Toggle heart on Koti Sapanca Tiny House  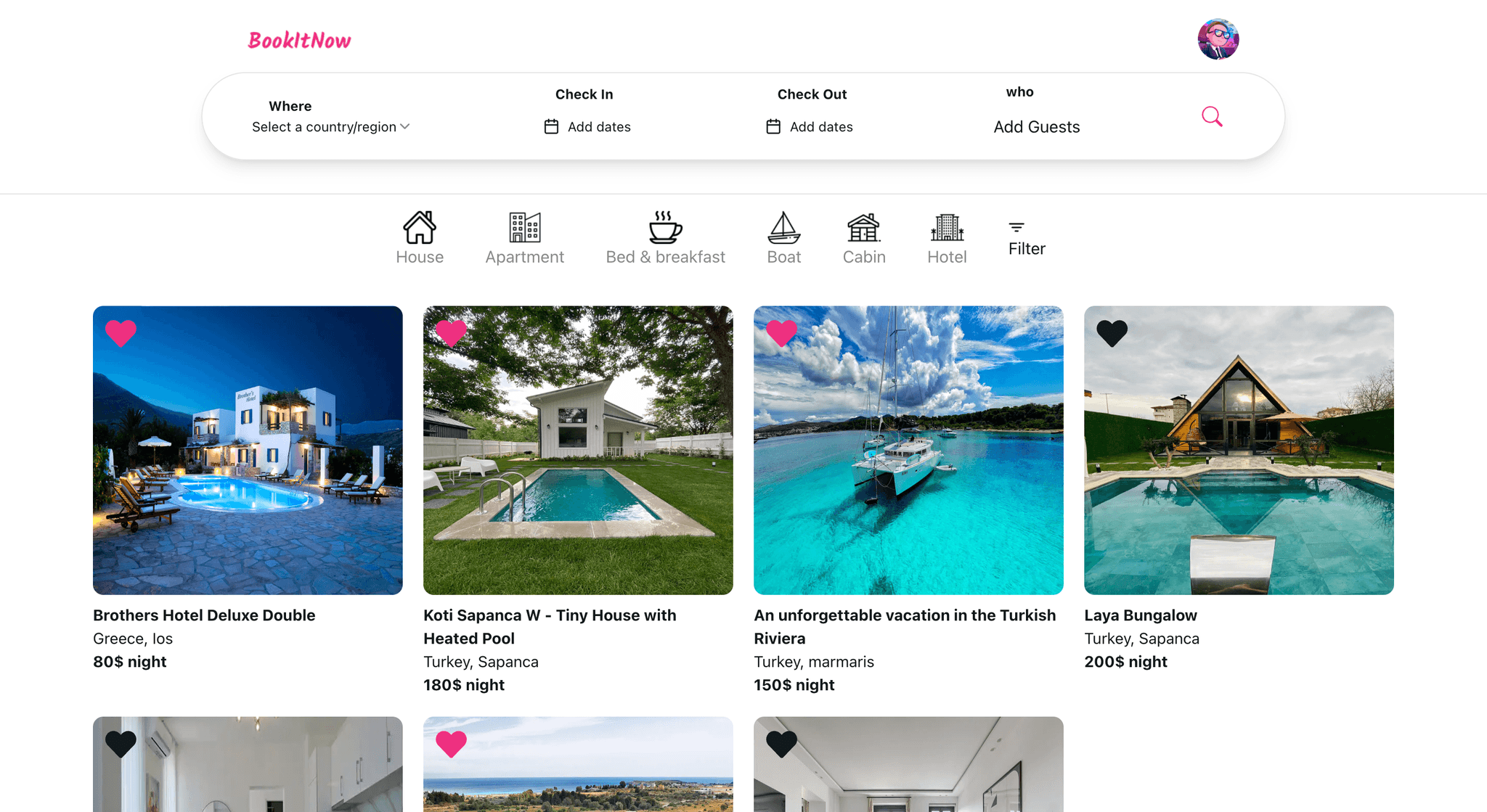[x=451, y=333]
